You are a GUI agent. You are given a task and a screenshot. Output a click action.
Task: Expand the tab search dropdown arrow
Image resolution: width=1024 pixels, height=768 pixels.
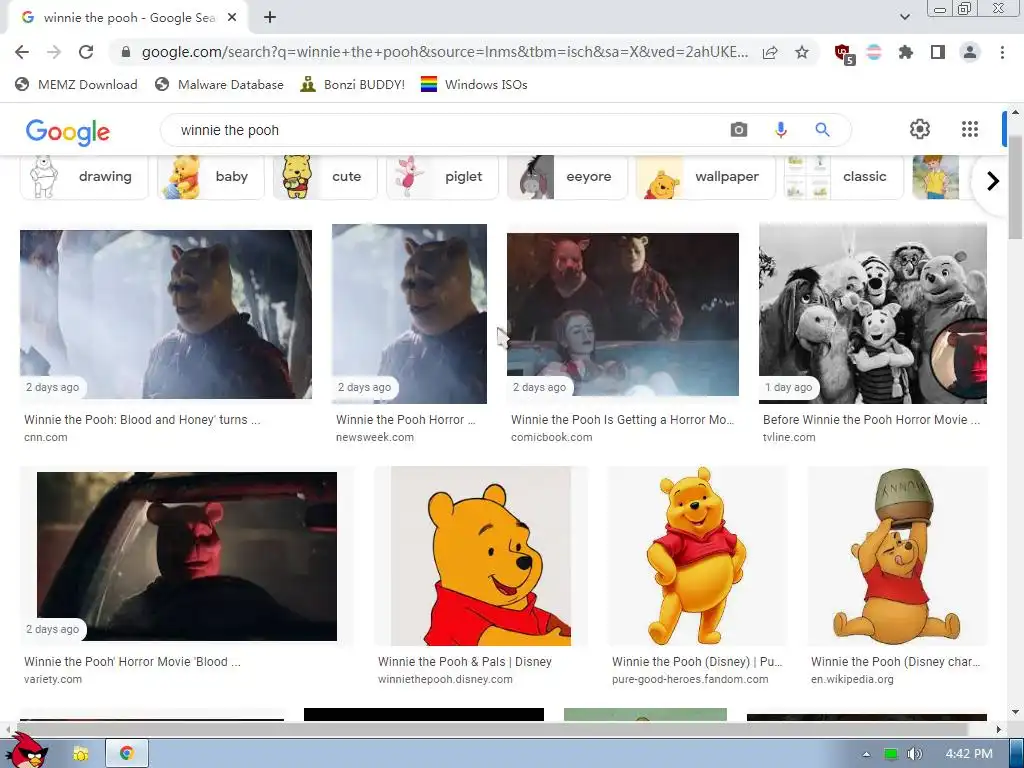(x=904, y=17)
